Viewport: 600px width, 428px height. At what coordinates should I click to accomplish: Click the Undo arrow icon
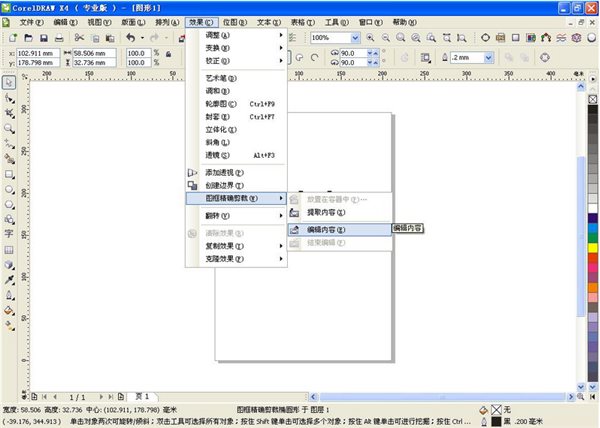click(x=130, y=38)
